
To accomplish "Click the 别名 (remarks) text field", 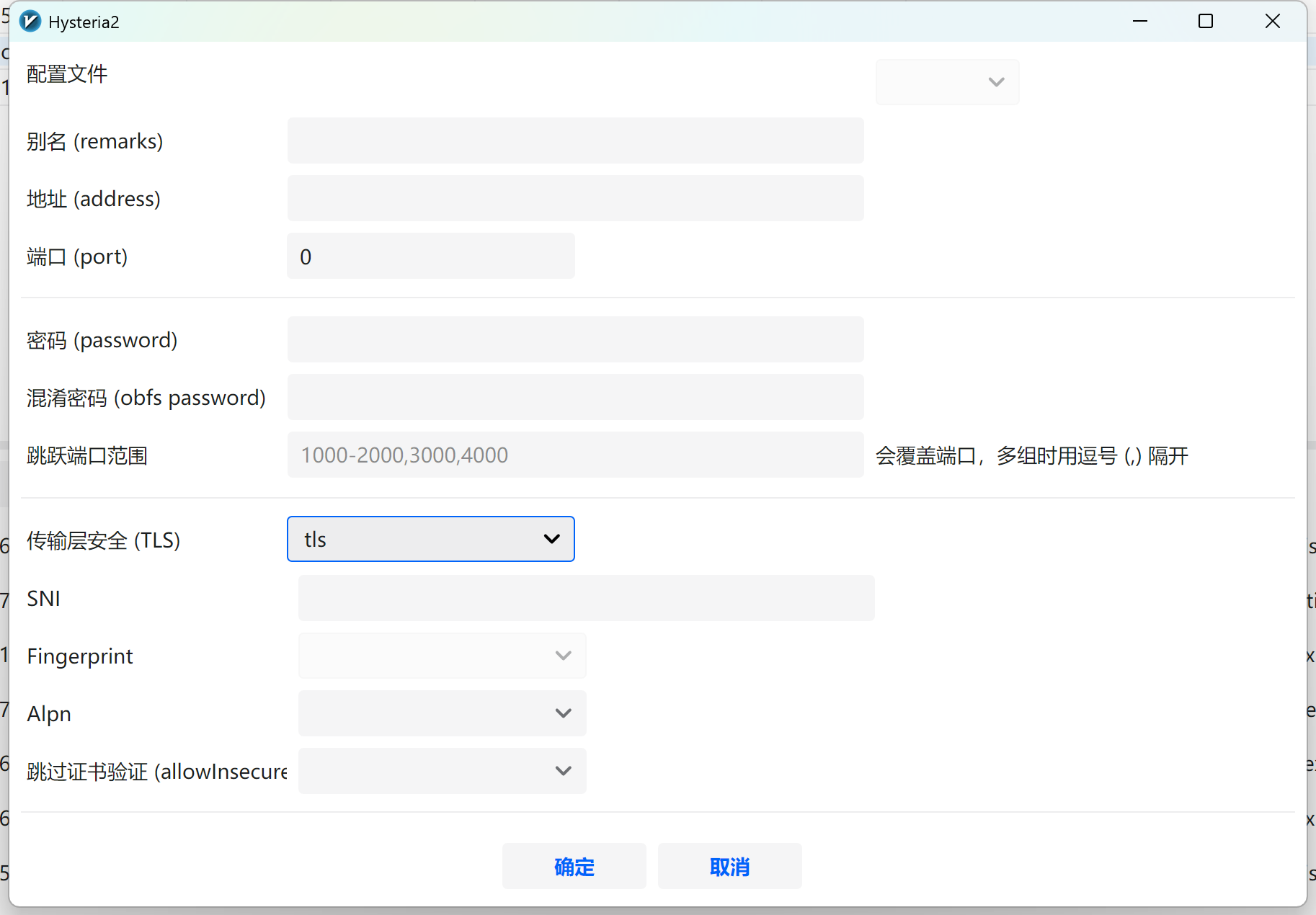I will [x=575, y=141].
